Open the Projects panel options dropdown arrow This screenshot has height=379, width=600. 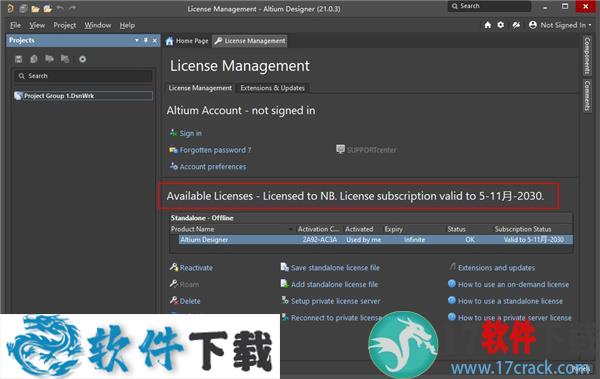click(x=137, y=40)
